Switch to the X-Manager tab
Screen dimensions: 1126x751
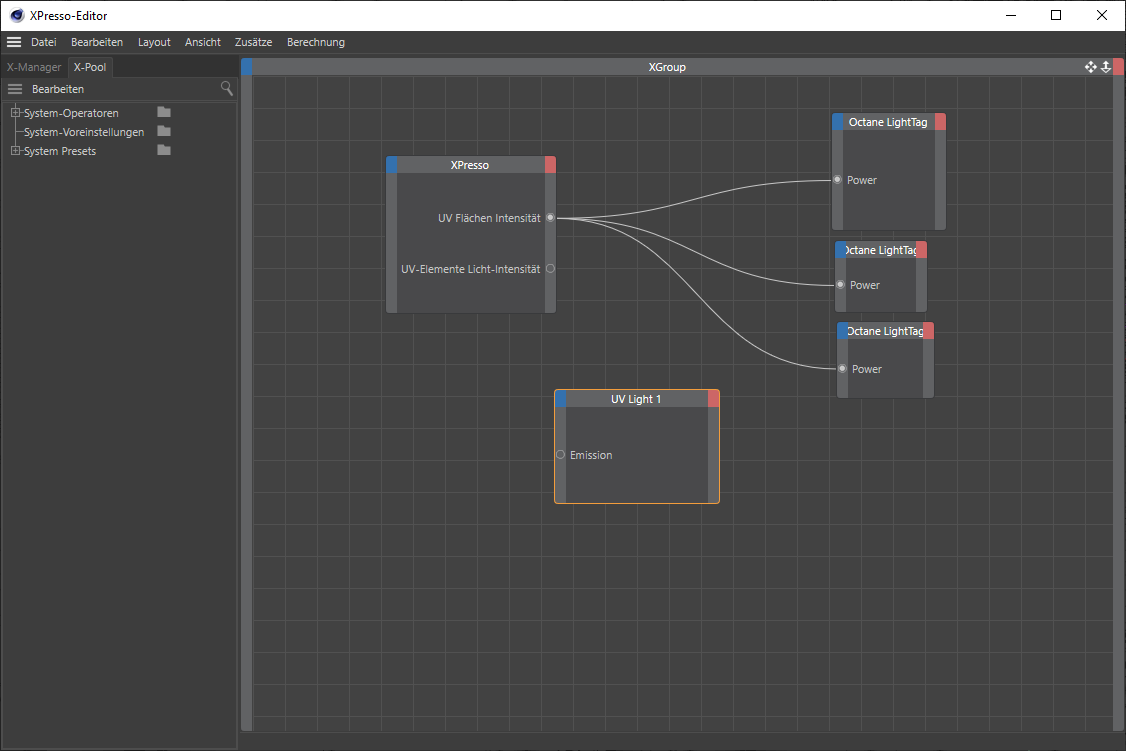click(34, 67)
